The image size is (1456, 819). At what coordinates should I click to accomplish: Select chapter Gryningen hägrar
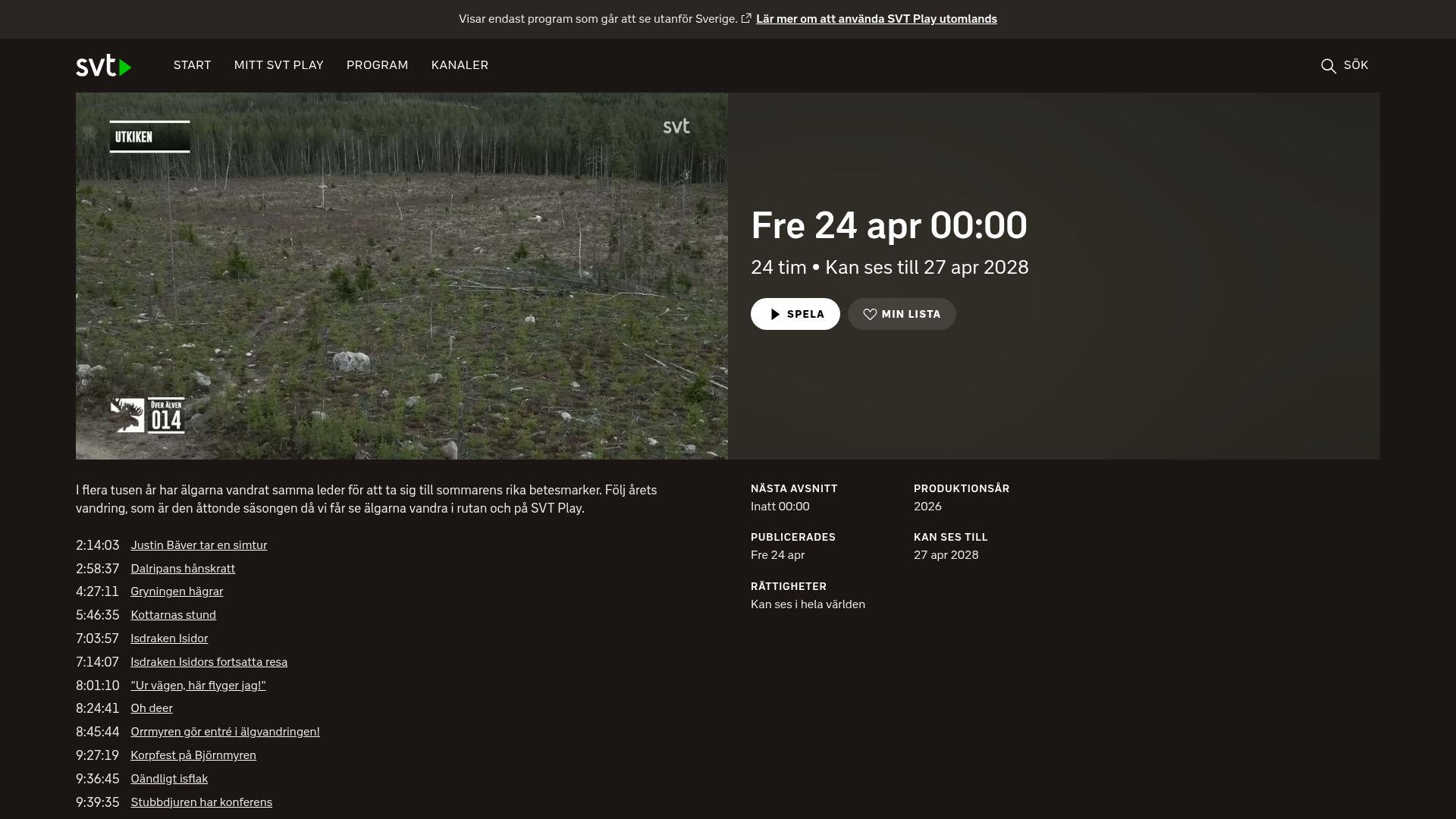pyautogui.click(x=177, y=591)
